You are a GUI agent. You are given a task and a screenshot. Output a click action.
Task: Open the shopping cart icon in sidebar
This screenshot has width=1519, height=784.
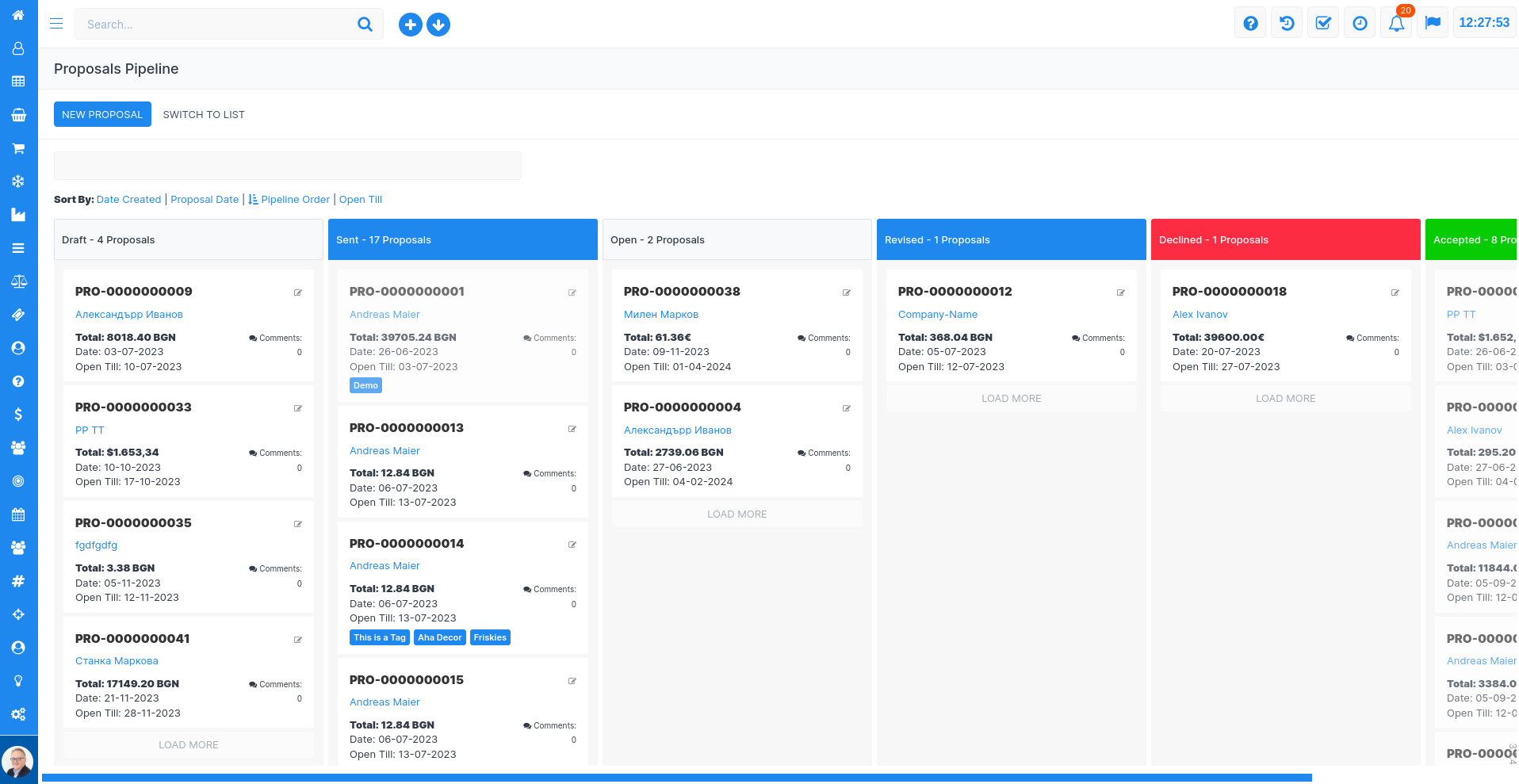point(18,148)
